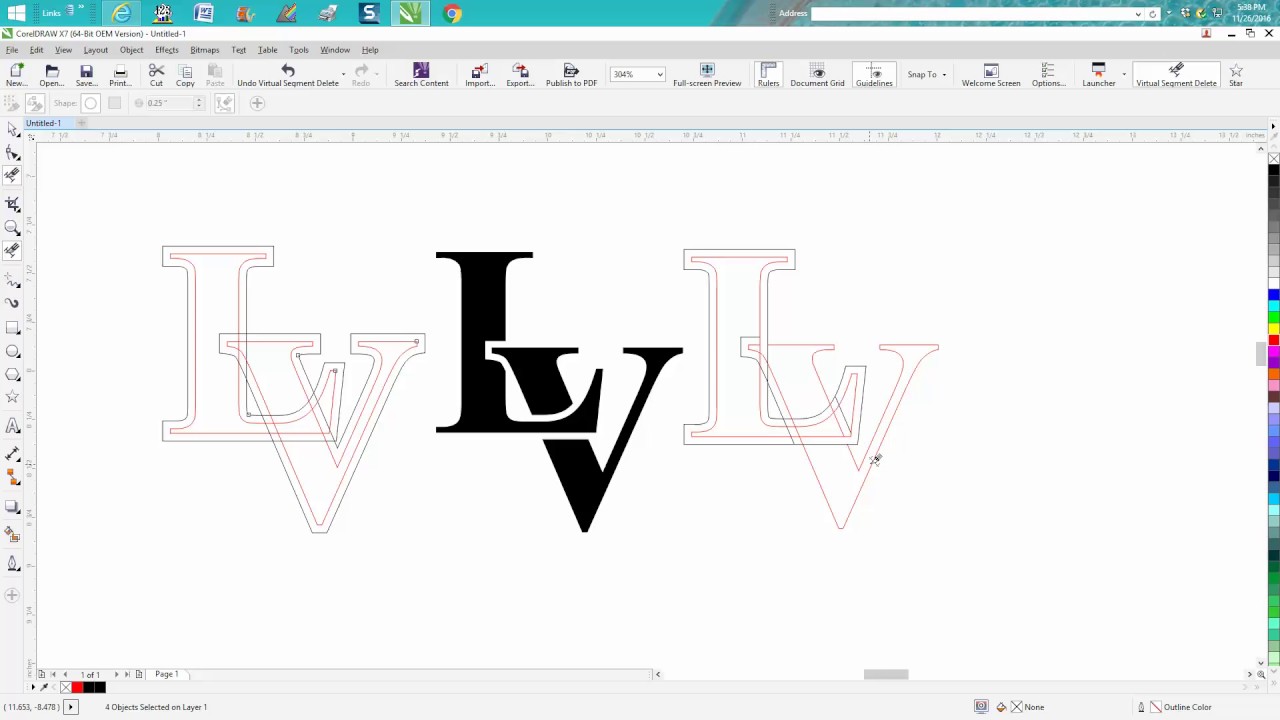Open the Tools menu

299,50
